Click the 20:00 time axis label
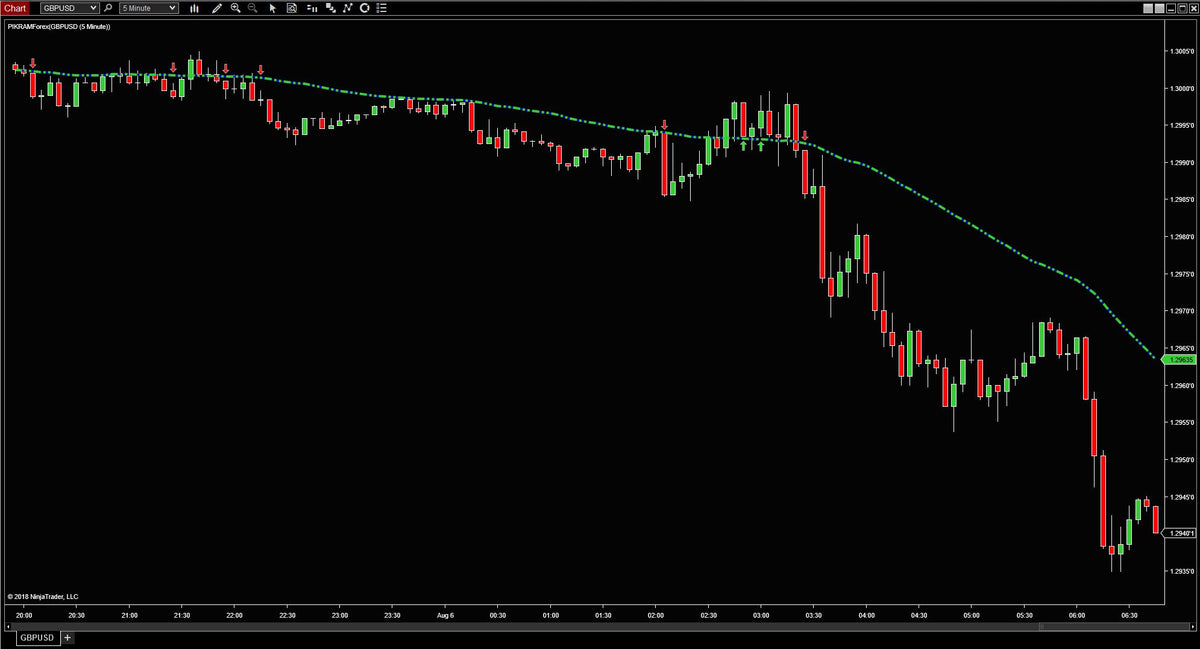The width and height of the screenshot is (1200, 649). [23, 615]
